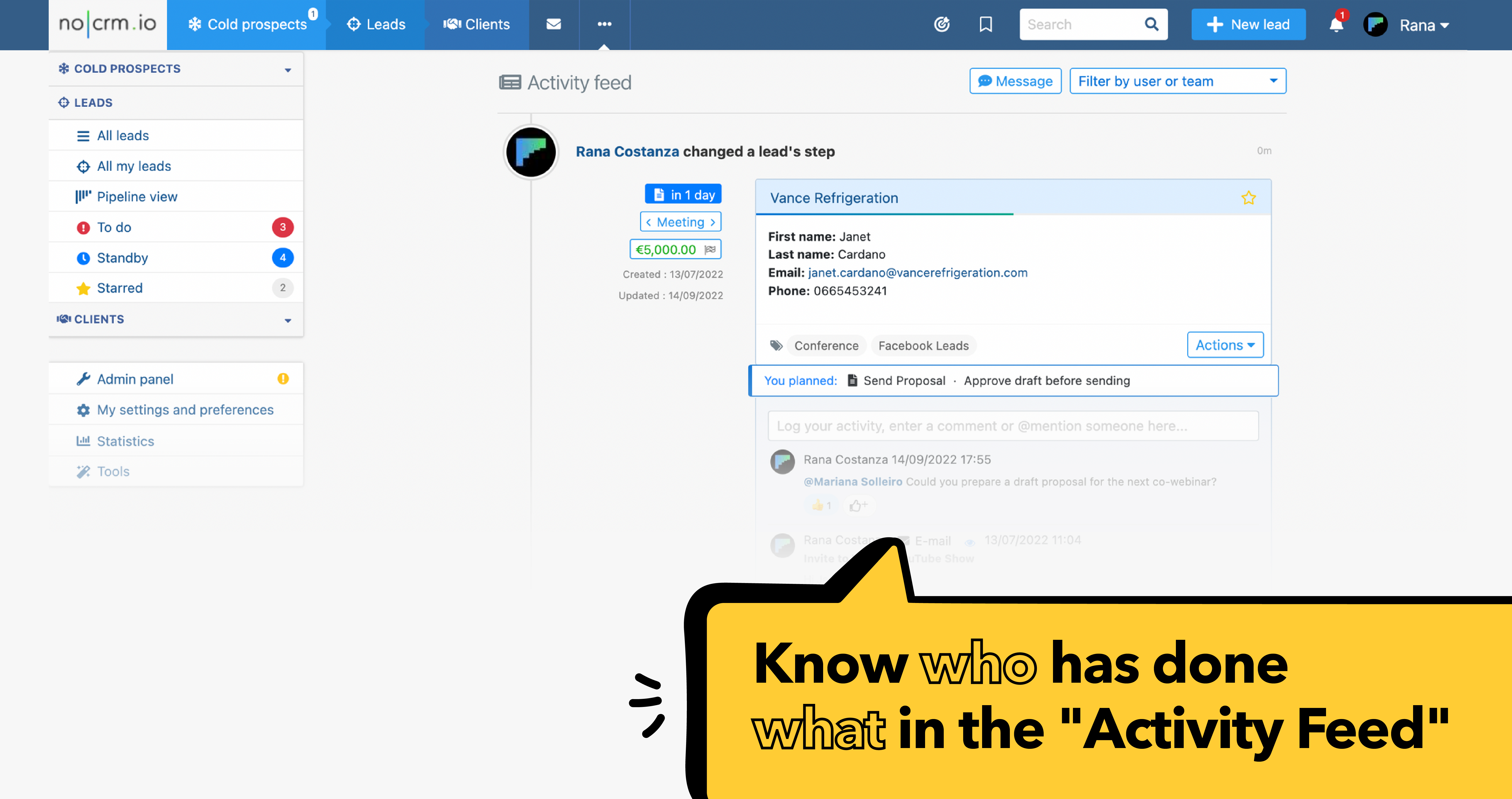Open the bookmark icon in top bar
Viewport: 1512px width, 799px height.
click(986, 24)
